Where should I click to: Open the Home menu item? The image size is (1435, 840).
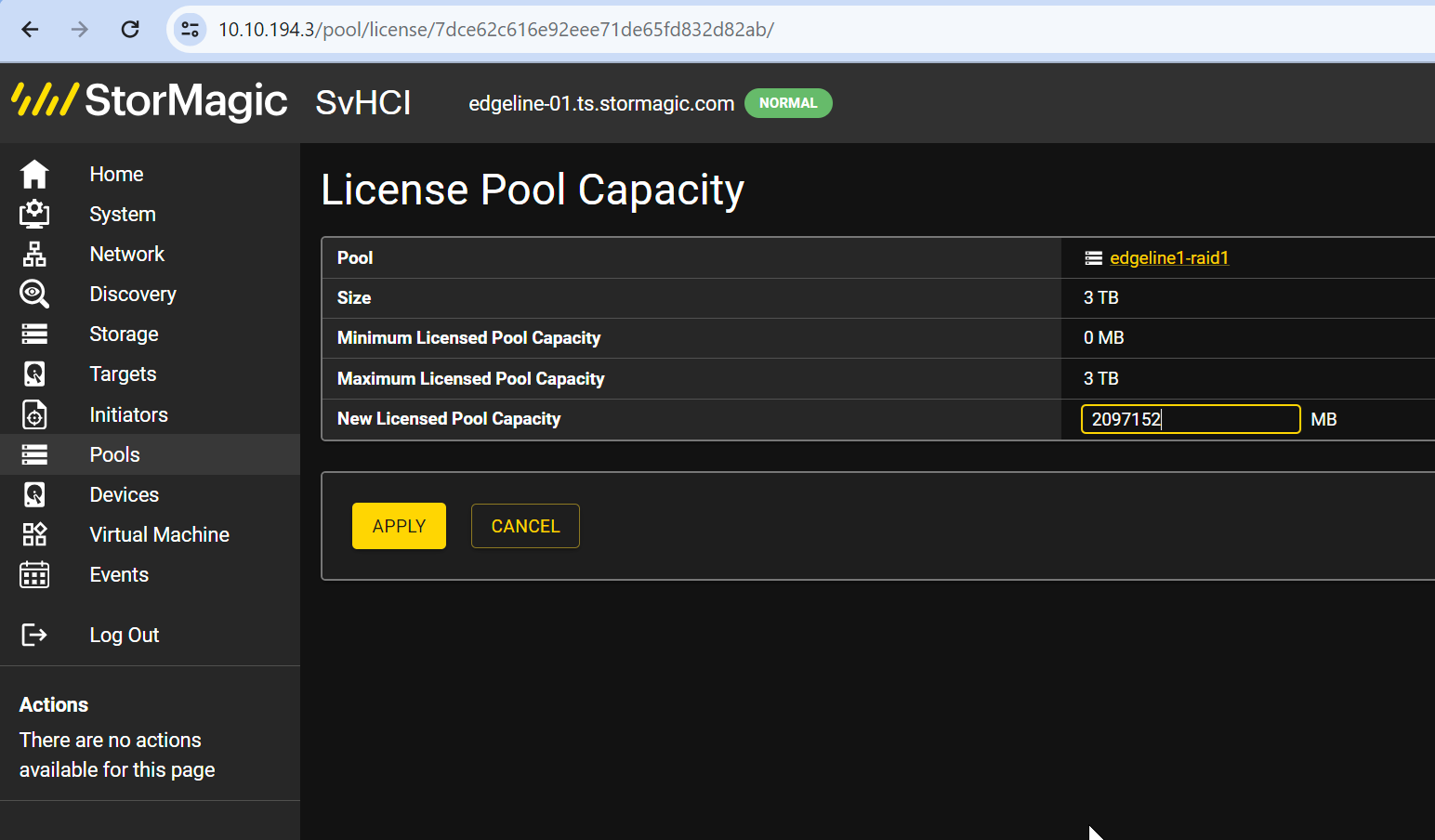pyautogui.click(x=116, y=174)
